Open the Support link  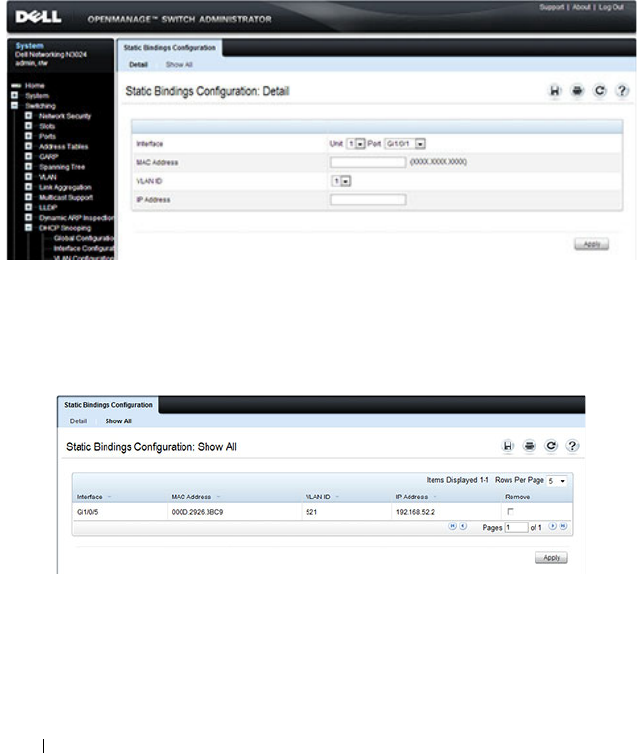tap(551, 7)
